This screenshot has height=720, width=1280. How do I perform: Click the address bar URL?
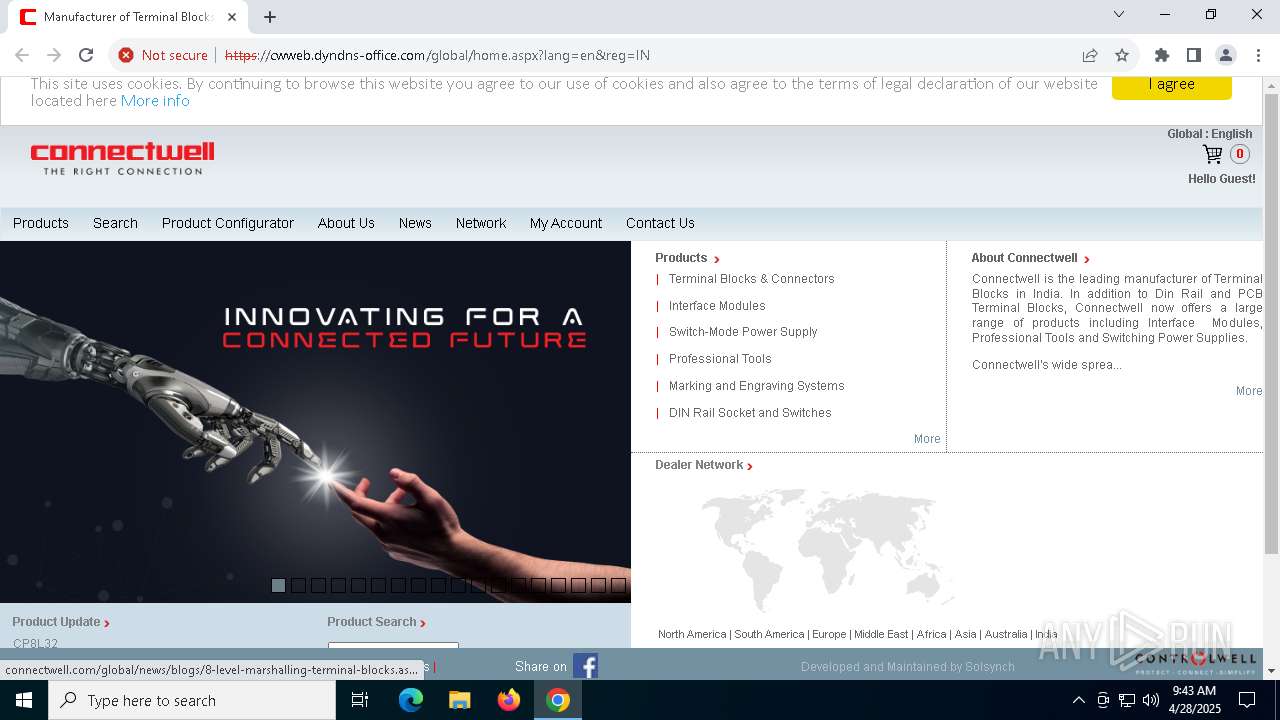pos(437,55)
